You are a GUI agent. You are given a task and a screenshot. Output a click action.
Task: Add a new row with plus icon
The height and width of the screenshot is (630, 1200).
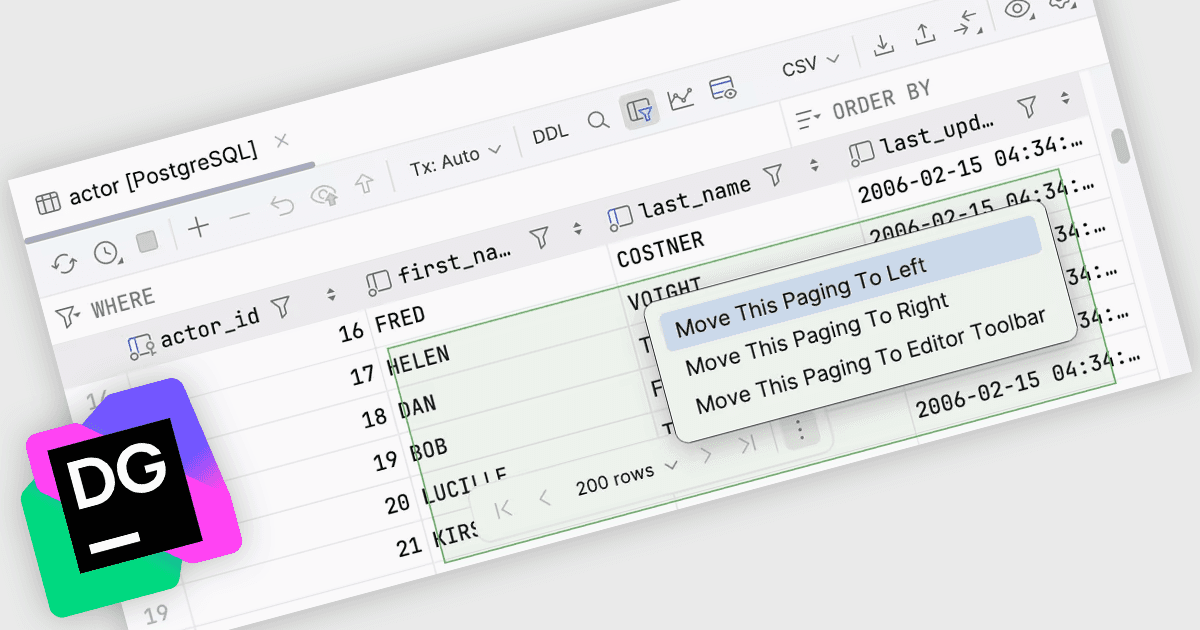(x=199, y=228)
